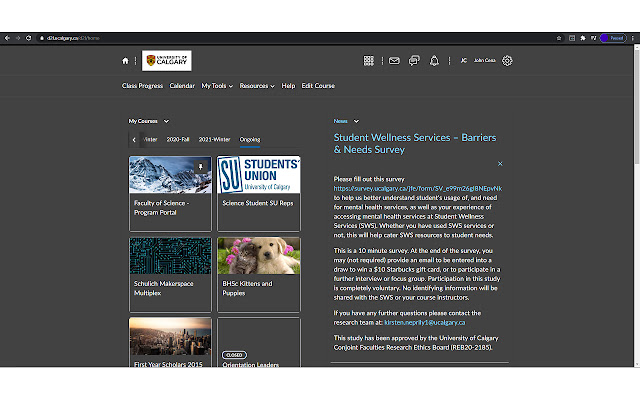
Task: Open the subscription alerts chat icon
Action: pyautogui.click(x=414, y=61)
